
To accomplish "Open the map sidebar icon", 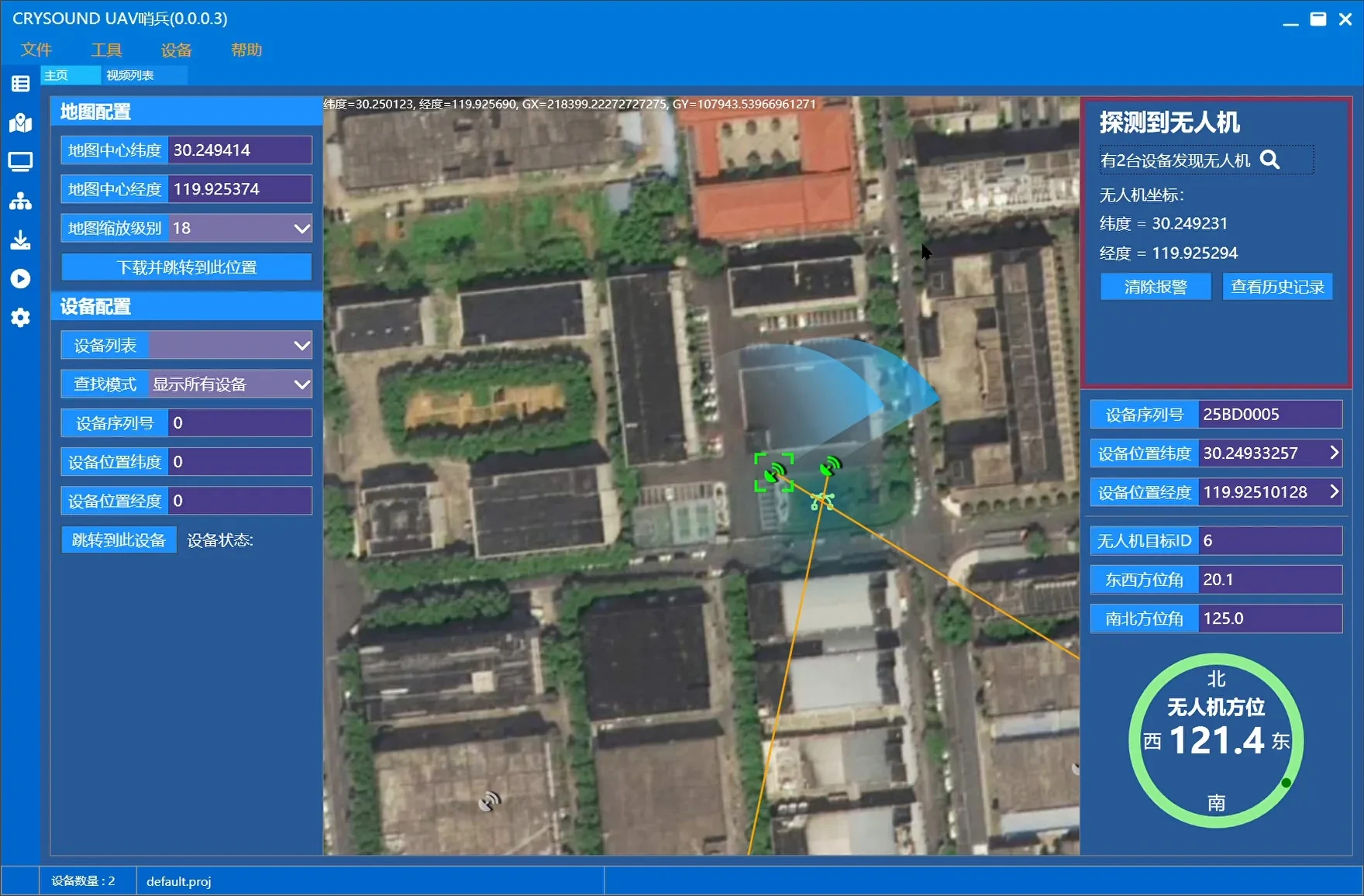I will [x=20, y=123].
